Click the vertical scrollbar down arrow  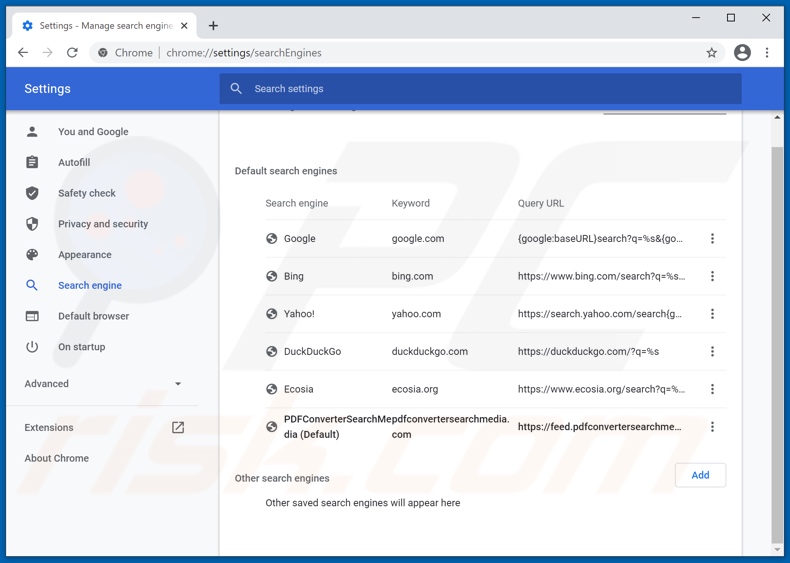[777, 549]
